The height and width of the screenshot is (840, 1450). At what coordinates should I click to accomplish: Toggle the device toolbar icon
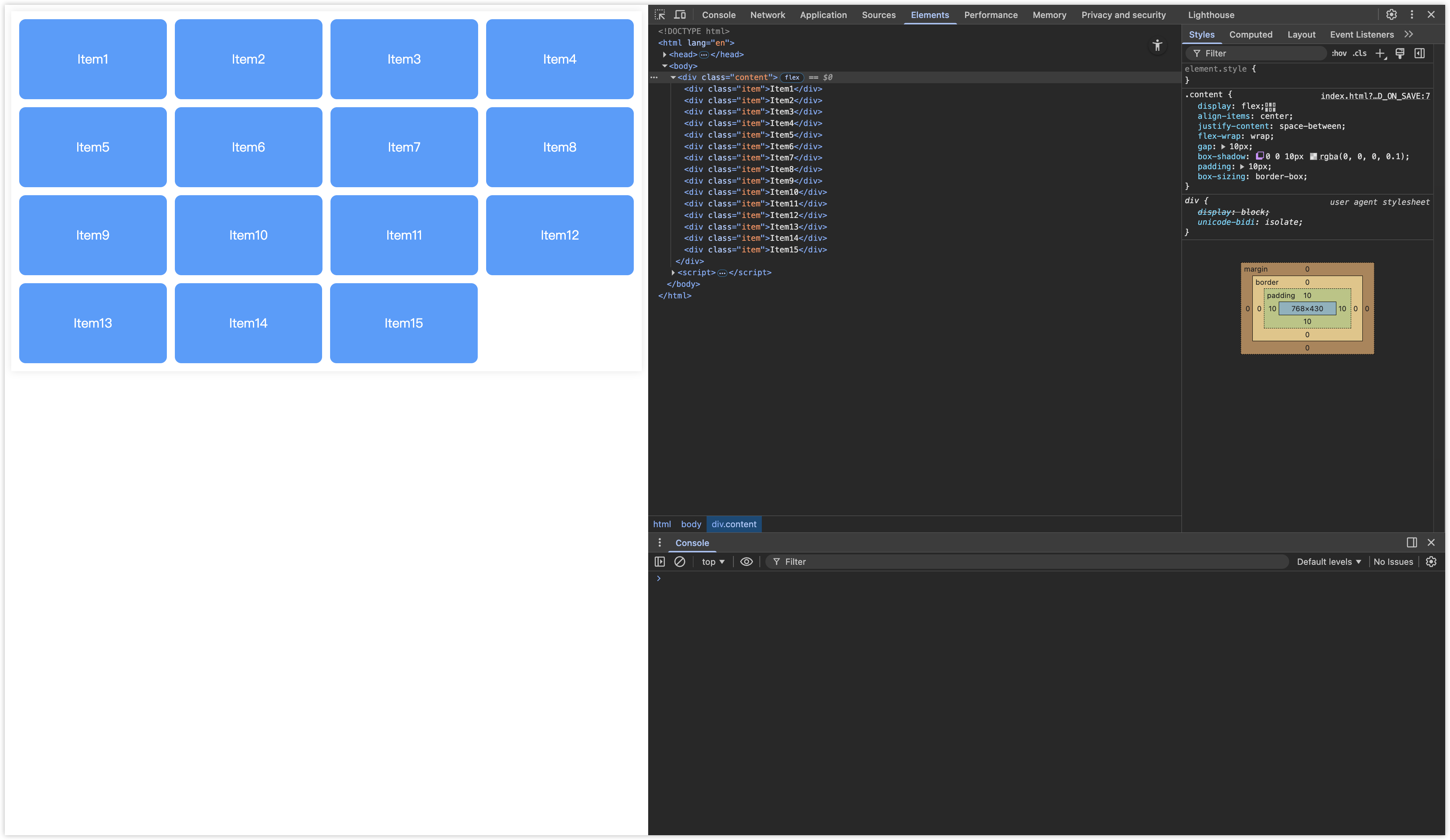coord(679,15)
